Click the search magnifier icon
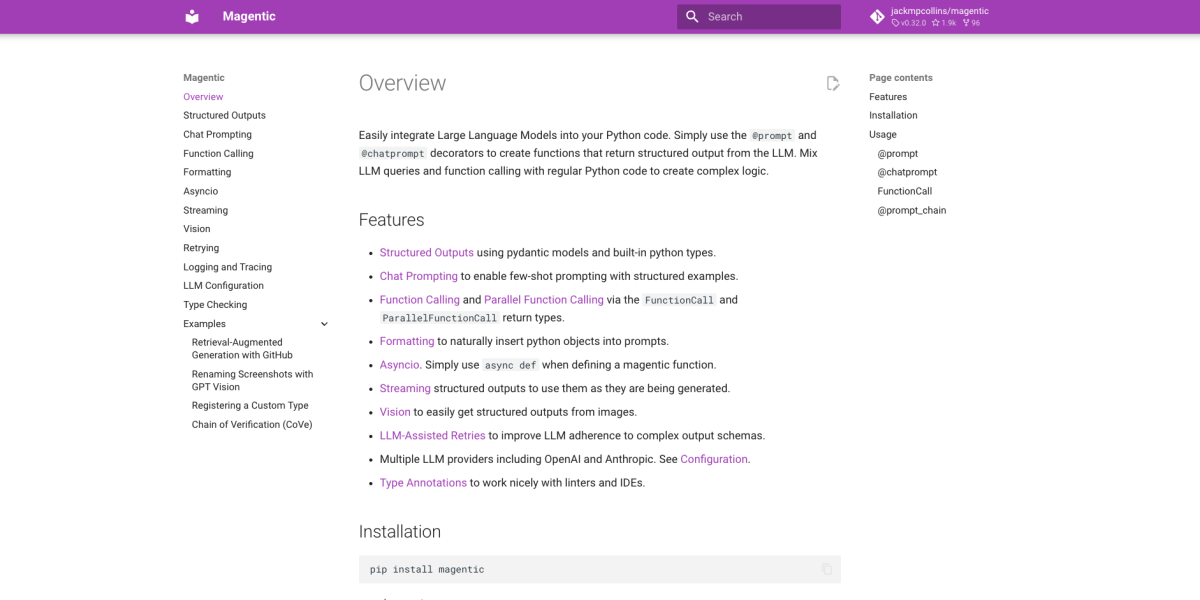Screen dimensions: 1200x600 pos(691,17)
